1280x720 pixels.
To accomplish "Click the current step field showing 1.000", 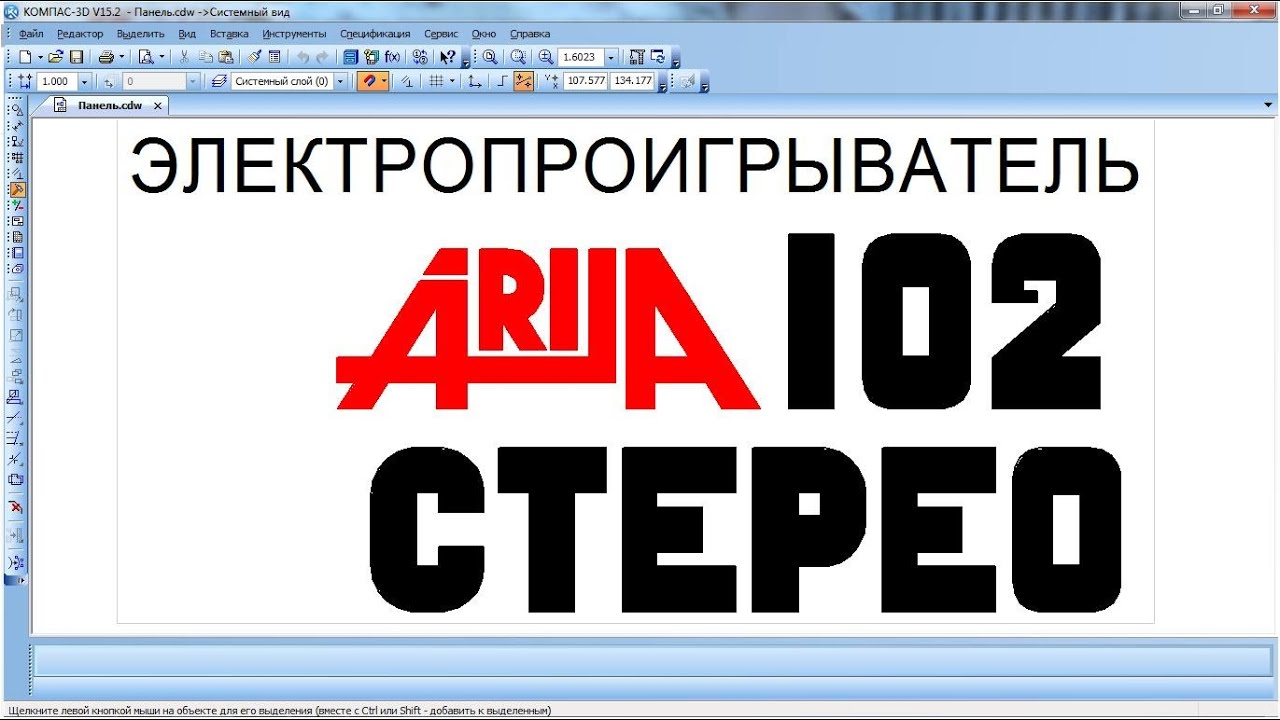I will [56, 82].
